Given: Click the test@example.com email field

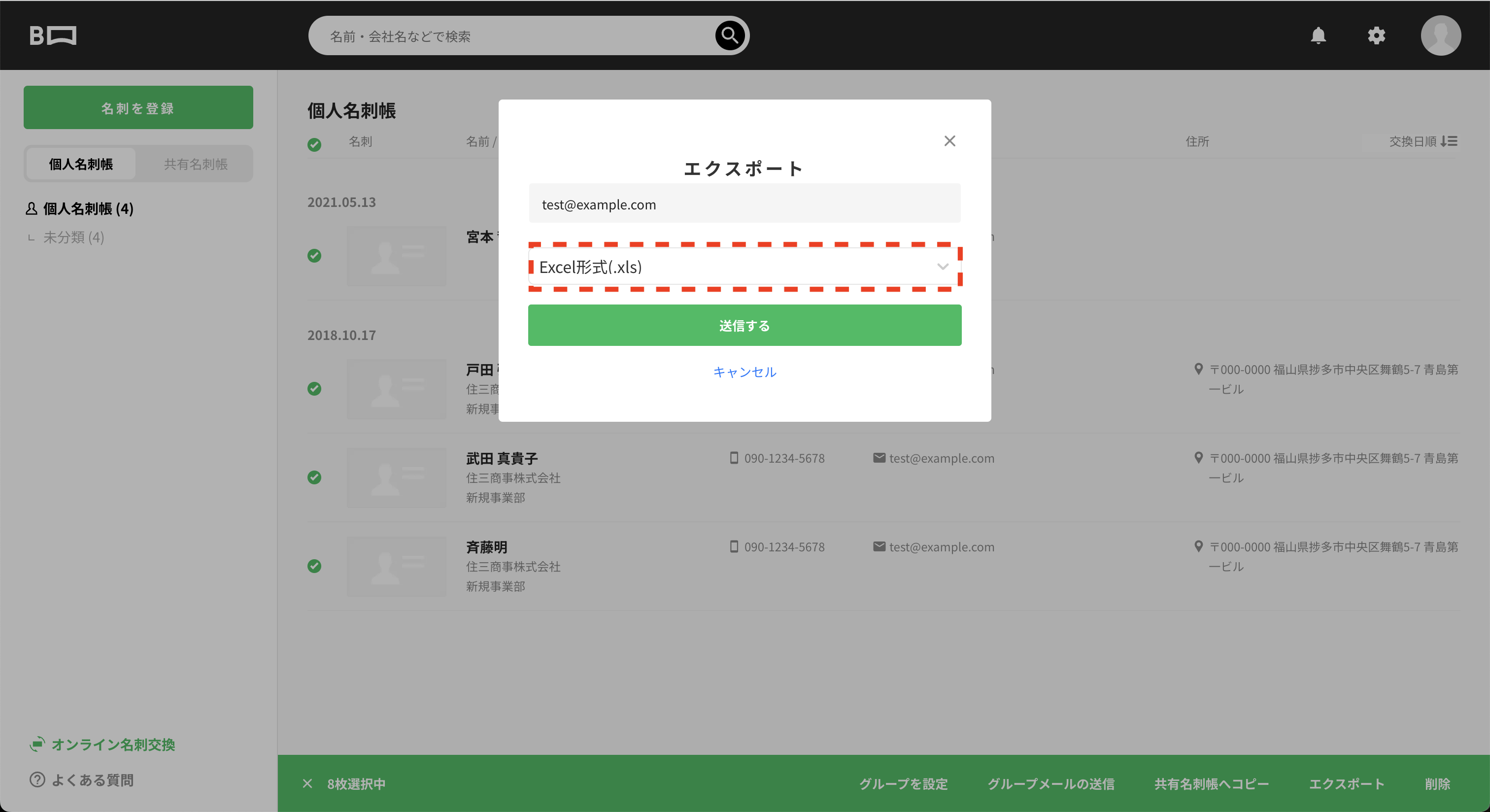Looking at the screenshot, I should (x=745, y=203).
